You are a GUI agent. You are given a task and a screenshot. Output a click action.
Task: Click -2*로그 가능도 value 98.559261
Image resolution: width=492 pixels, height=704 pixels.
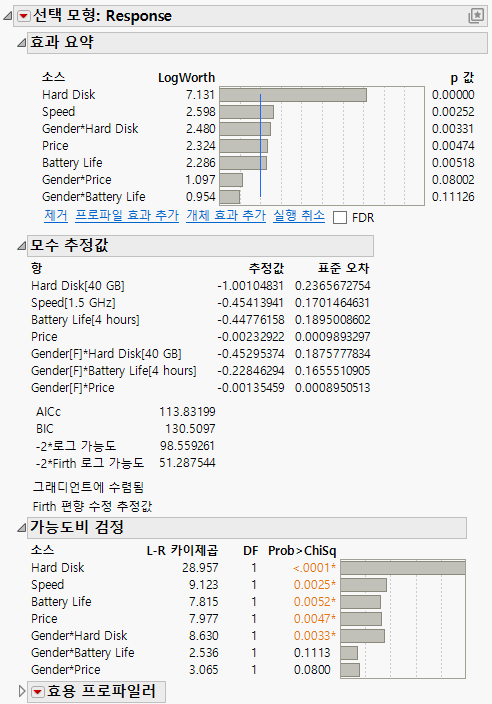(187, 446)
